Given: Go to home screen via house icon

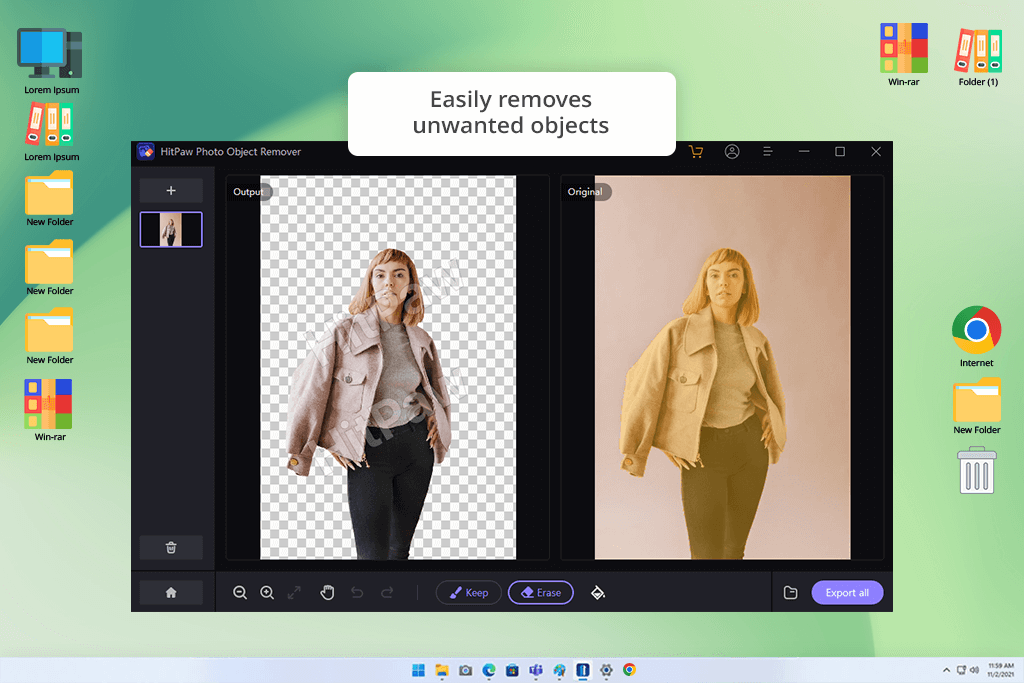Looking at the screenshot, I should 171,592.
